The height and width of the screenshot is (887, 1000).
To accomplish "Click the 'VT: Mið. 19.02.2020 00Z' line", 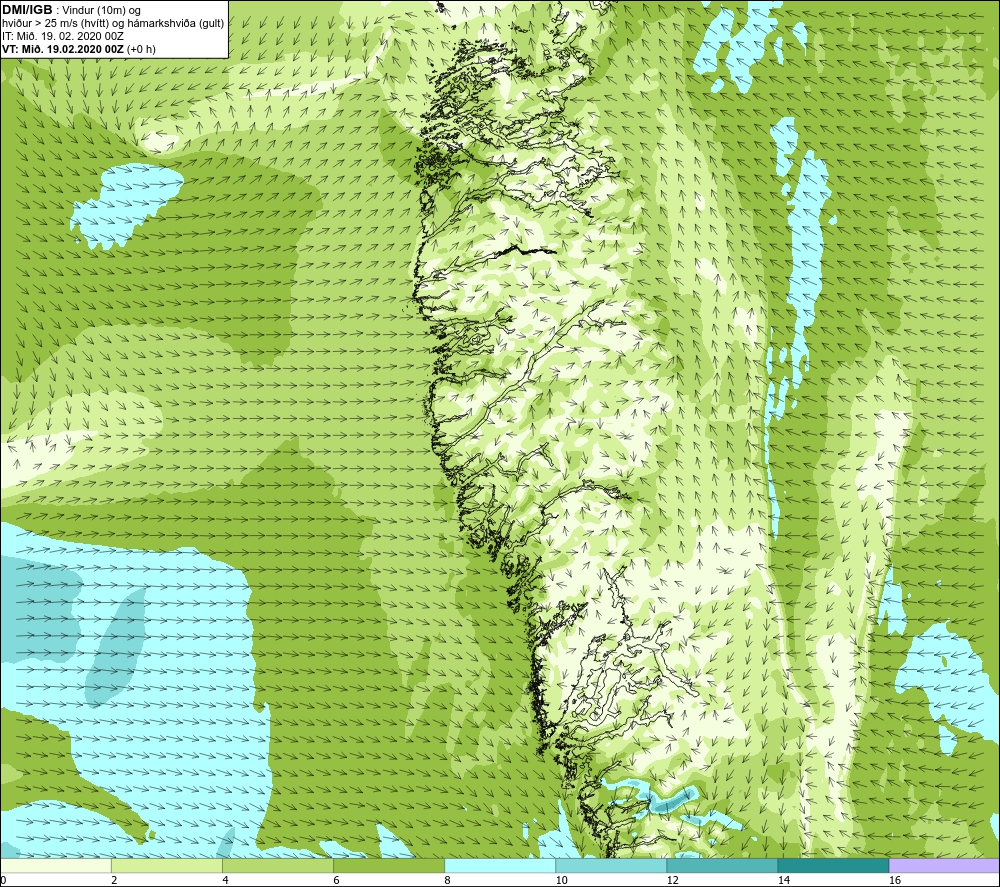I will 63,49.
